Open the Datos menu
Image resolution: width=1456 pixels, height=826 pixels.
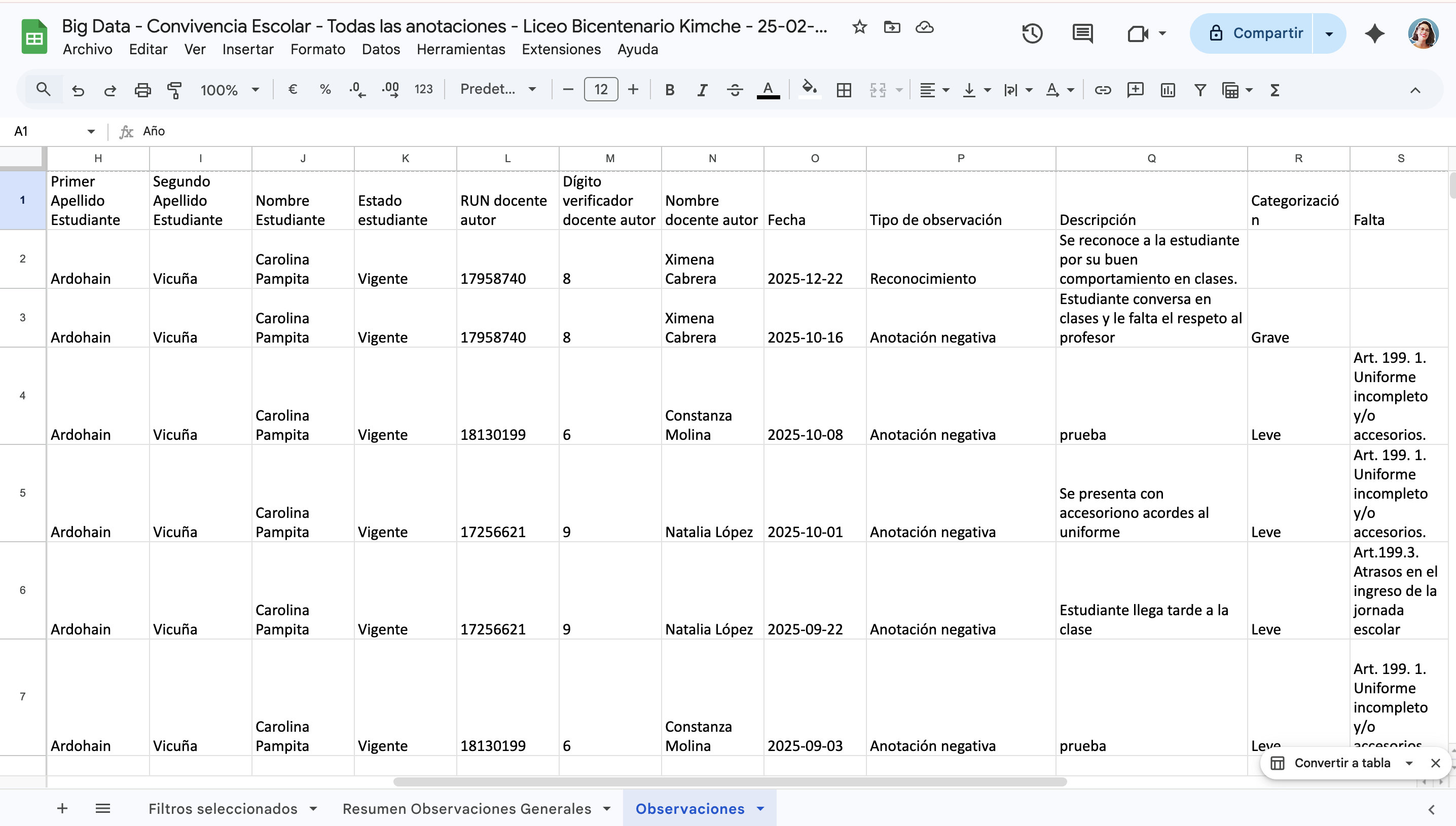pyautogui.click(x=381, y=49)
